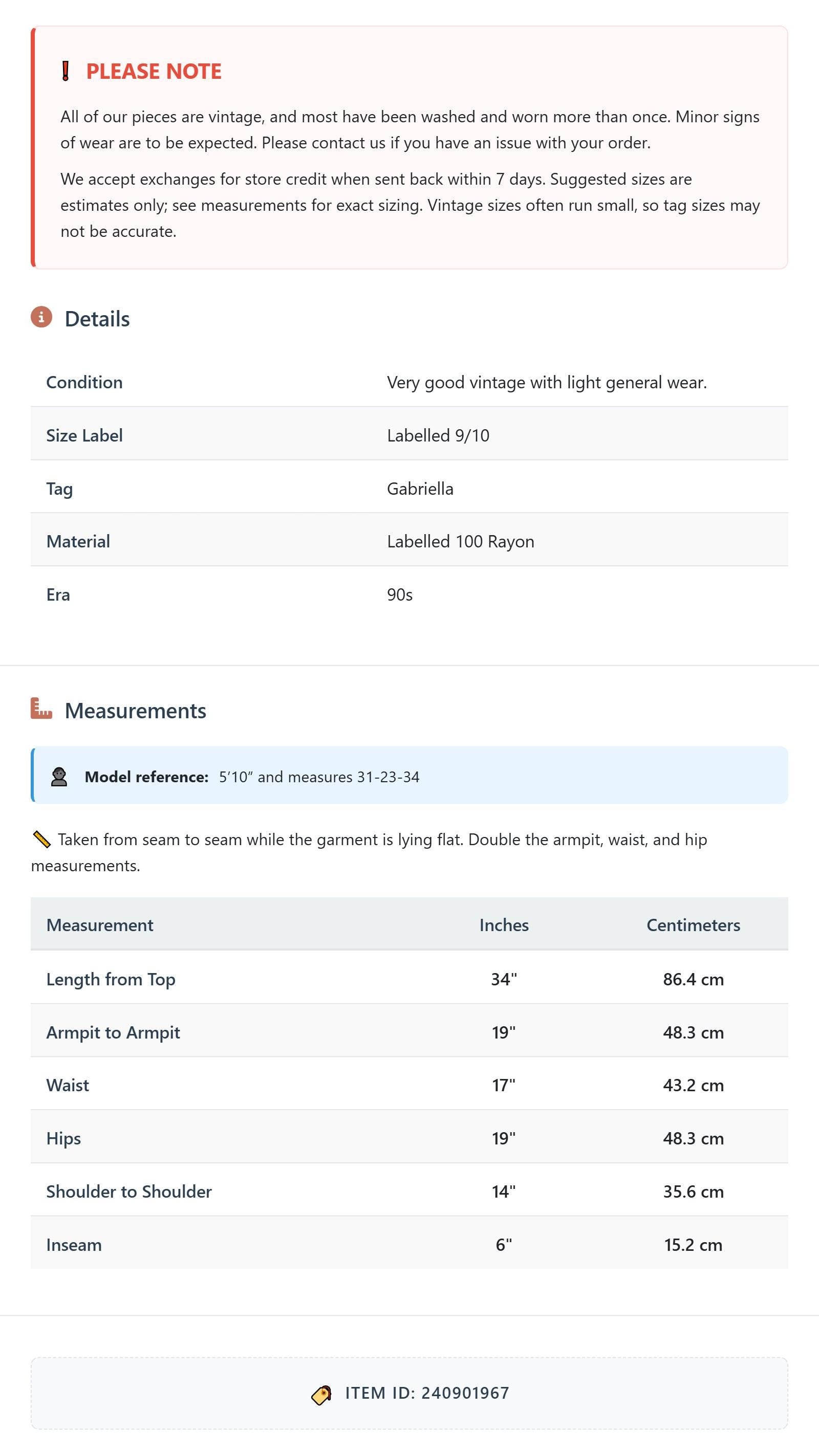Viewport: 819px width, 1456px height.
Task: Select the 90s era value
Action: point(400,594)
